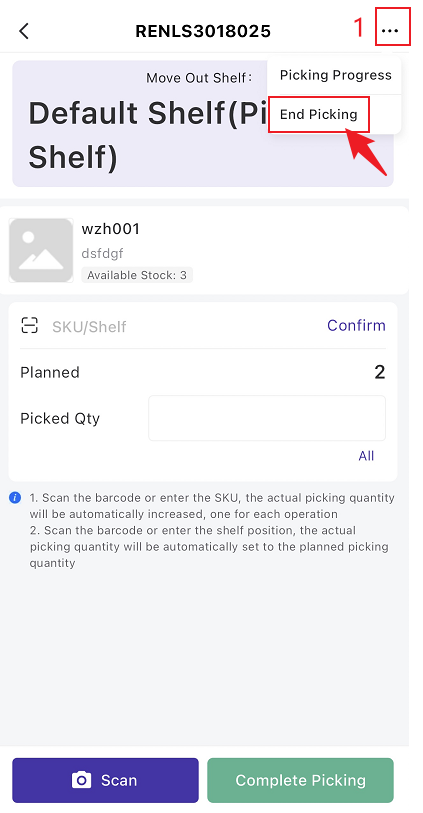Select Picking Progress from the menu
The width and height of the screenshot is (423, 813).
335,75
